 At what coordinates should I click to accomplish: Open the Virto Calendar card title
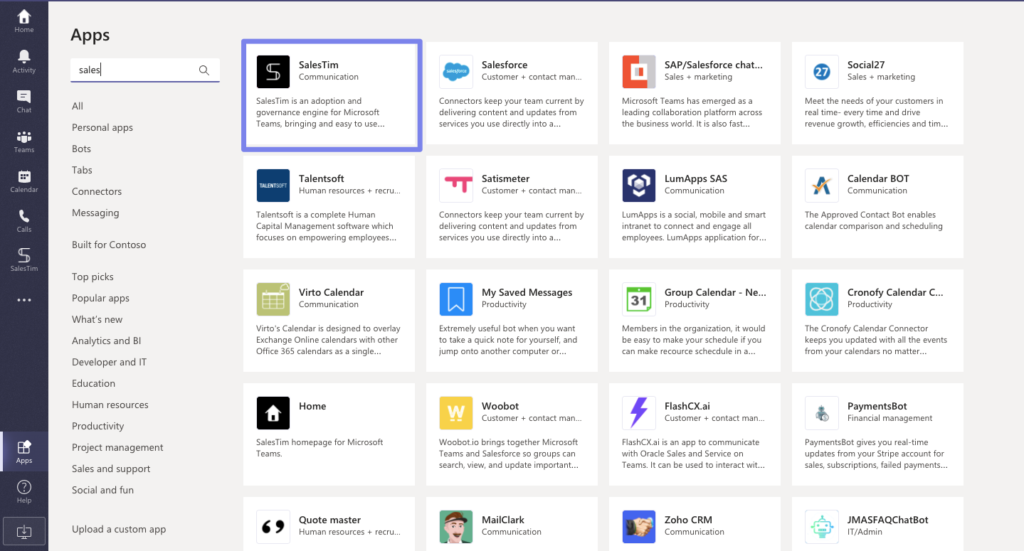click(x=331, y=292)
